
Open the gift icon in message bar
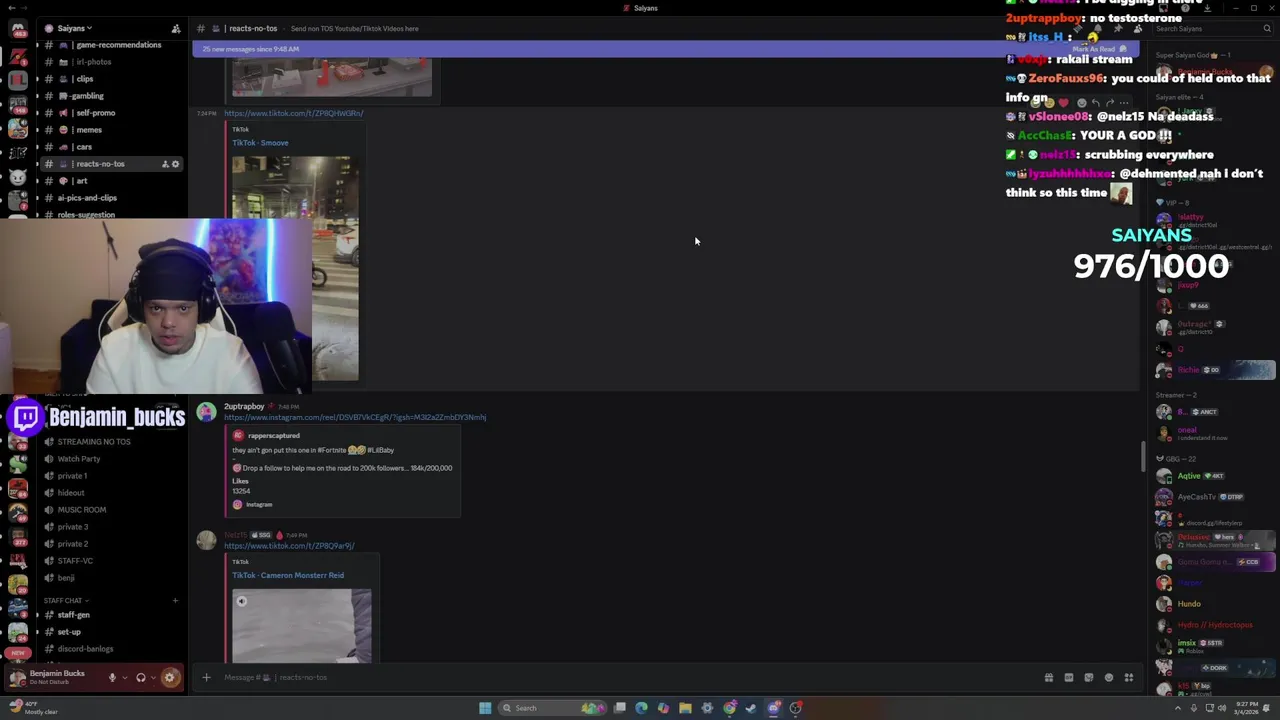pos(1049,677)
